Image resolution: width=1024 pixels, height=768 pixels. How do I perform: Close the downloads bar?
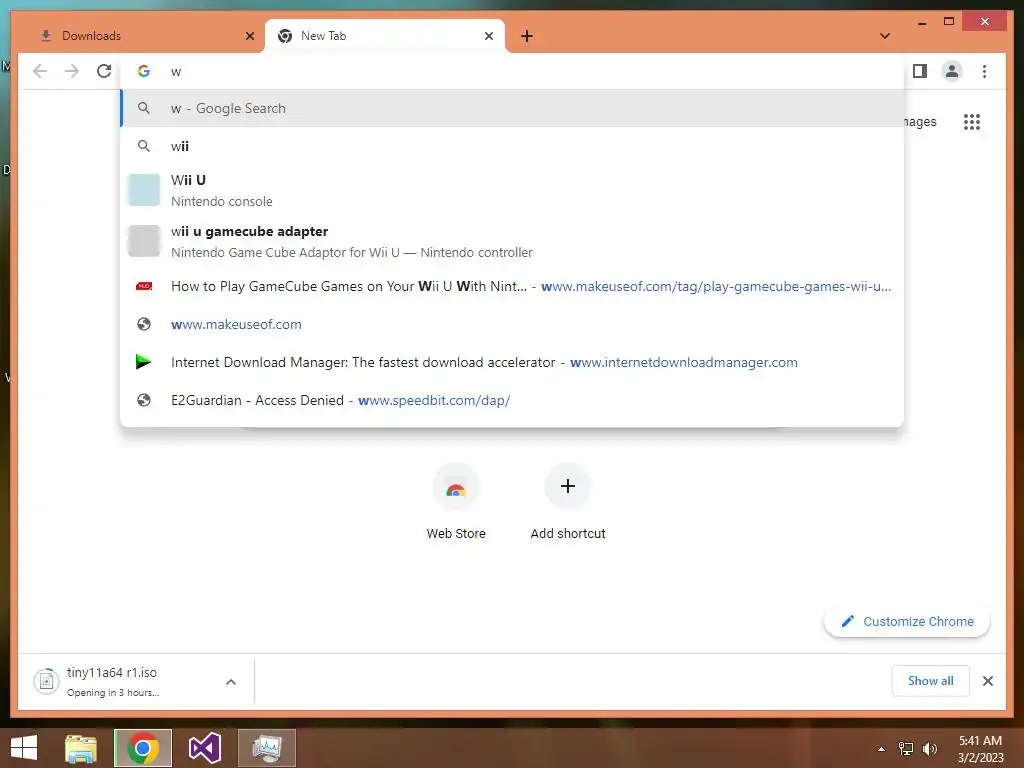(987, 681)
